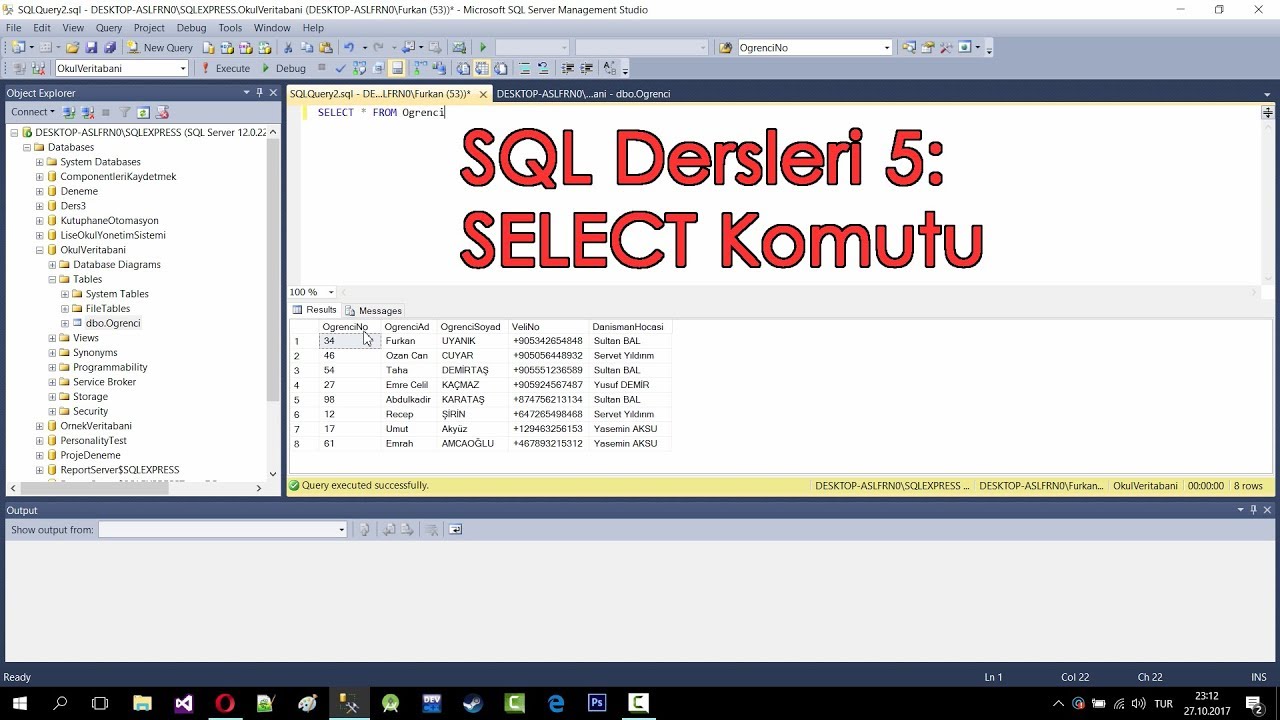Click the Refresh icon in Object Explorer
The height and width of the screenshot is (720, 1280).
143,112
